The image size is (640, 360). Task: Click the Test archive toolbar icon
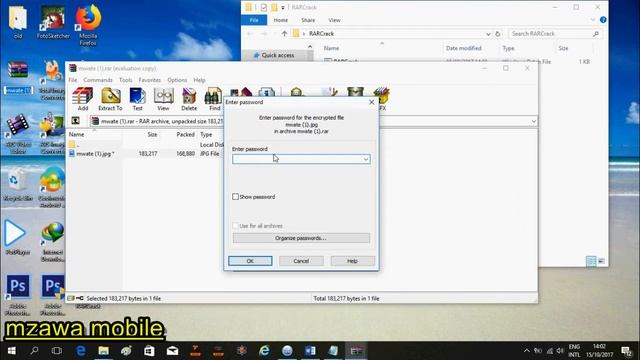(x=138, y=99)
